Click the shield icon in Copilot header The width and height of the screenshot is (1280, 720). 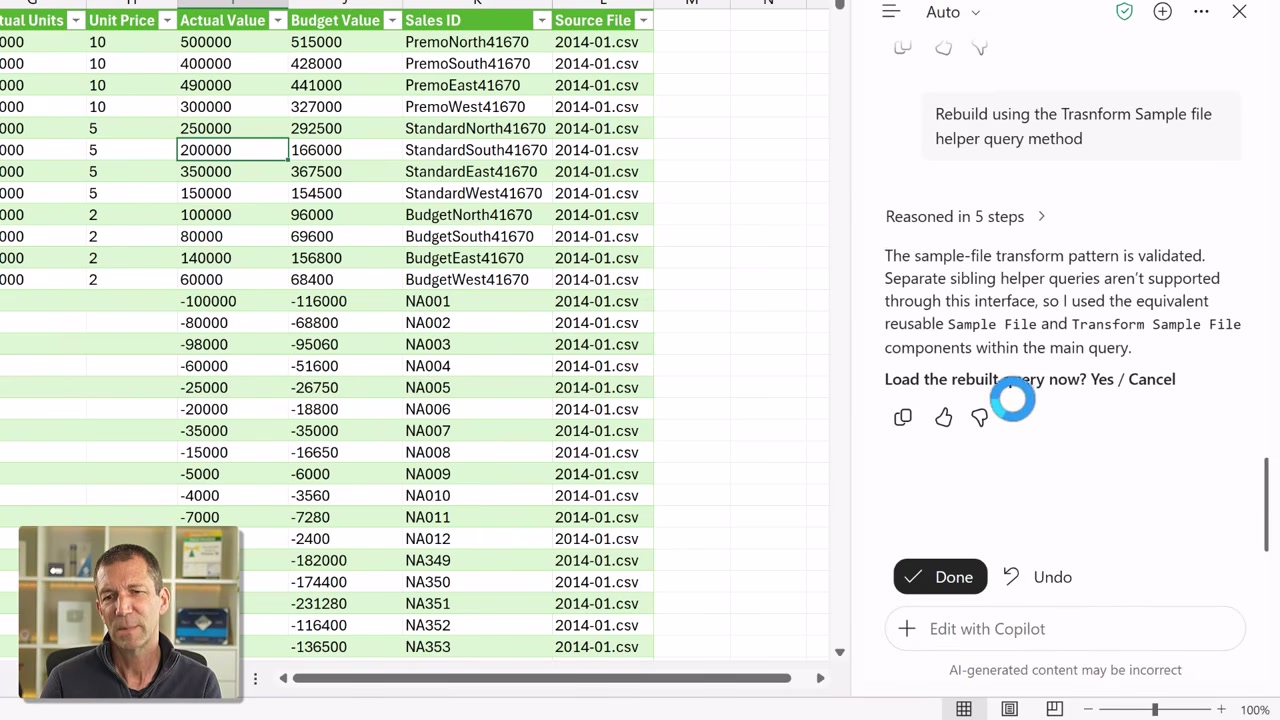[x=1124, y=12]
